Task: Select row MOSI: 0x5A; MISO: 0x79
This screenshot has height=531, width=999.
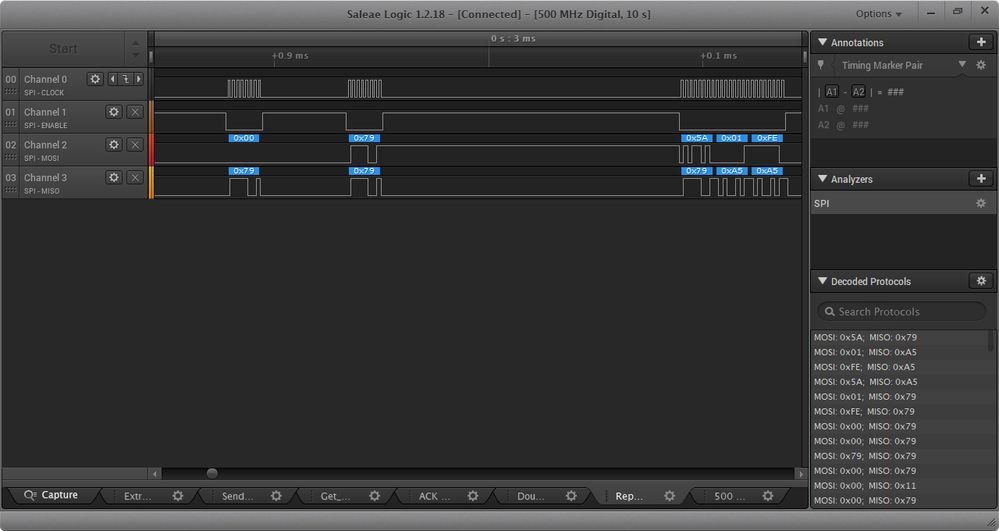Action: 900,337
